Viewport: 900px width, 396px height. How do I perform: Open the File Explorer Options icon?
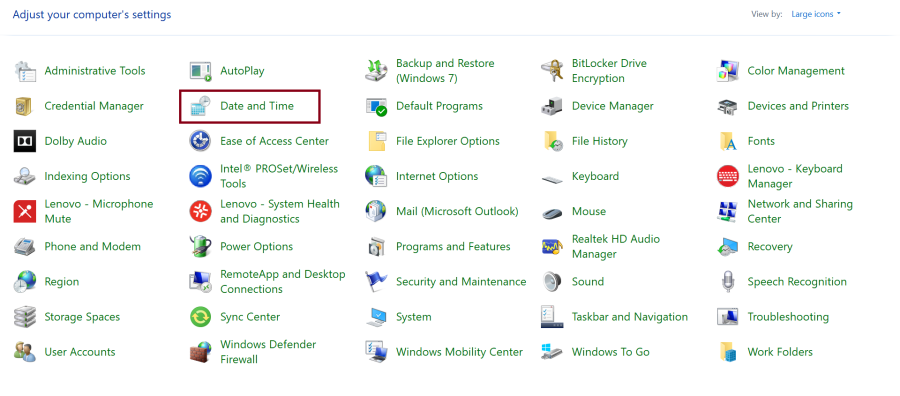pyautogui.click(x=377, y=141)
